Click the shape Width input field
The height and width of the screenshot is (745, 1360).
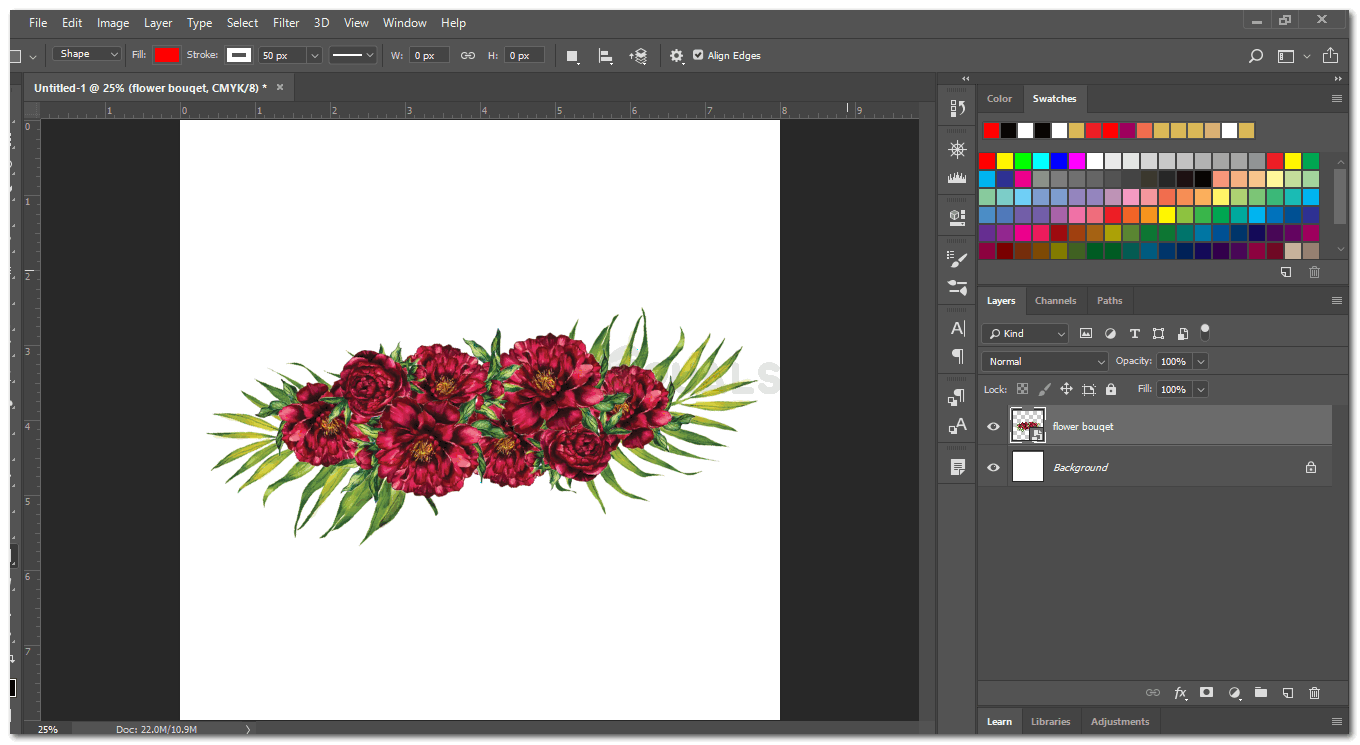point(429,55)
